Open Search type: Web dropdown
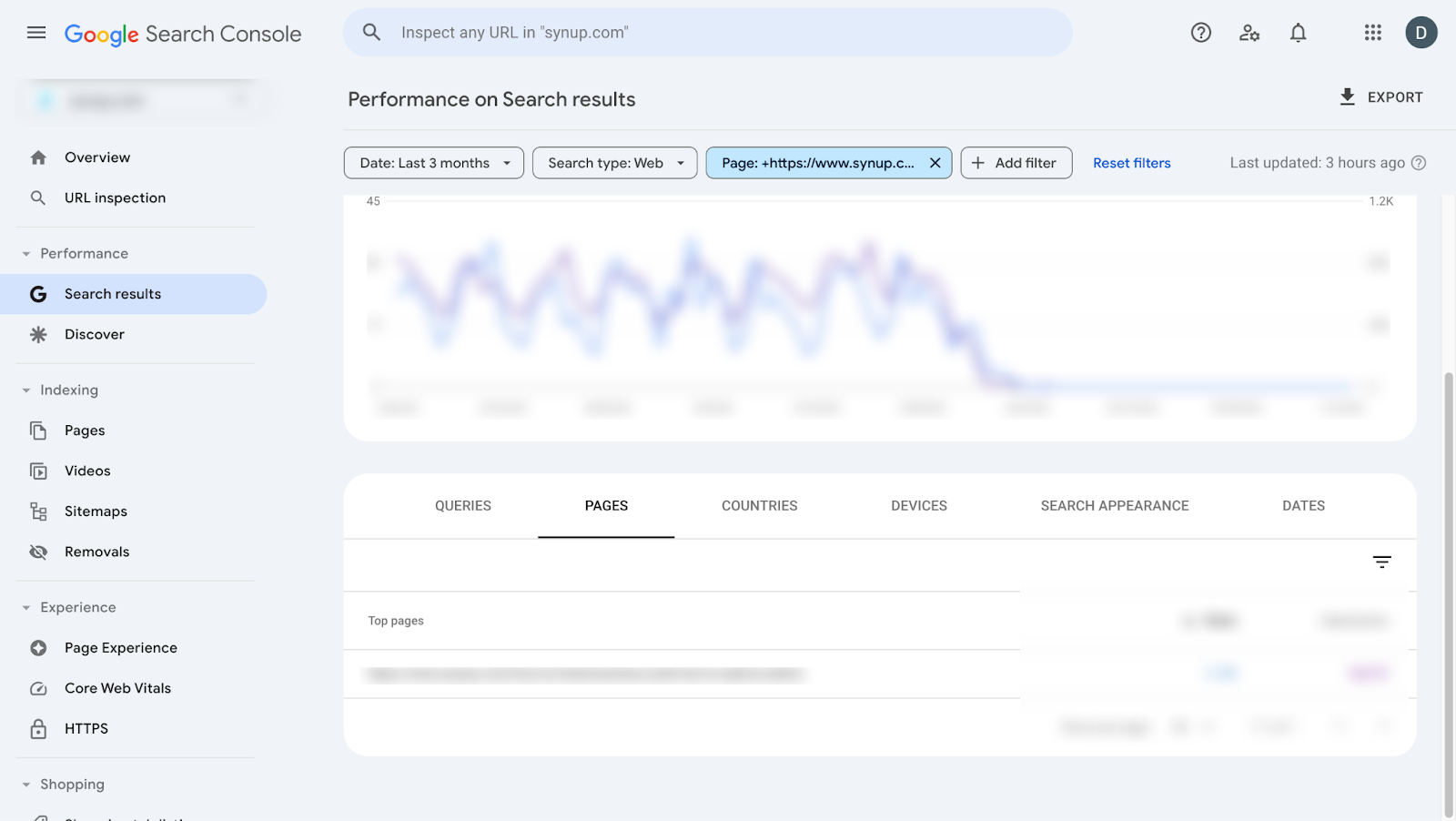This screenshot has width=1456, height=821. 615,163
